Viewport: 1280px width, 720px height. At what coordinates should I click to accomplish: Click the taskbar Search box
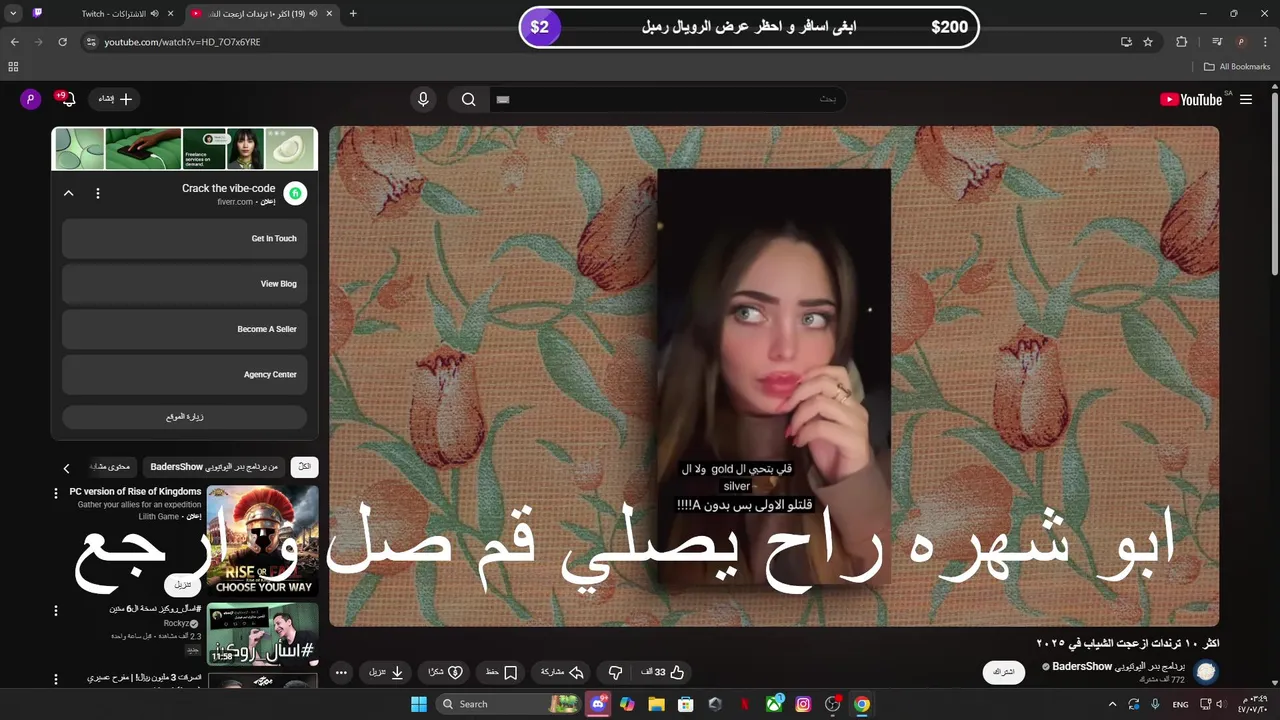(x=509, y=704)
